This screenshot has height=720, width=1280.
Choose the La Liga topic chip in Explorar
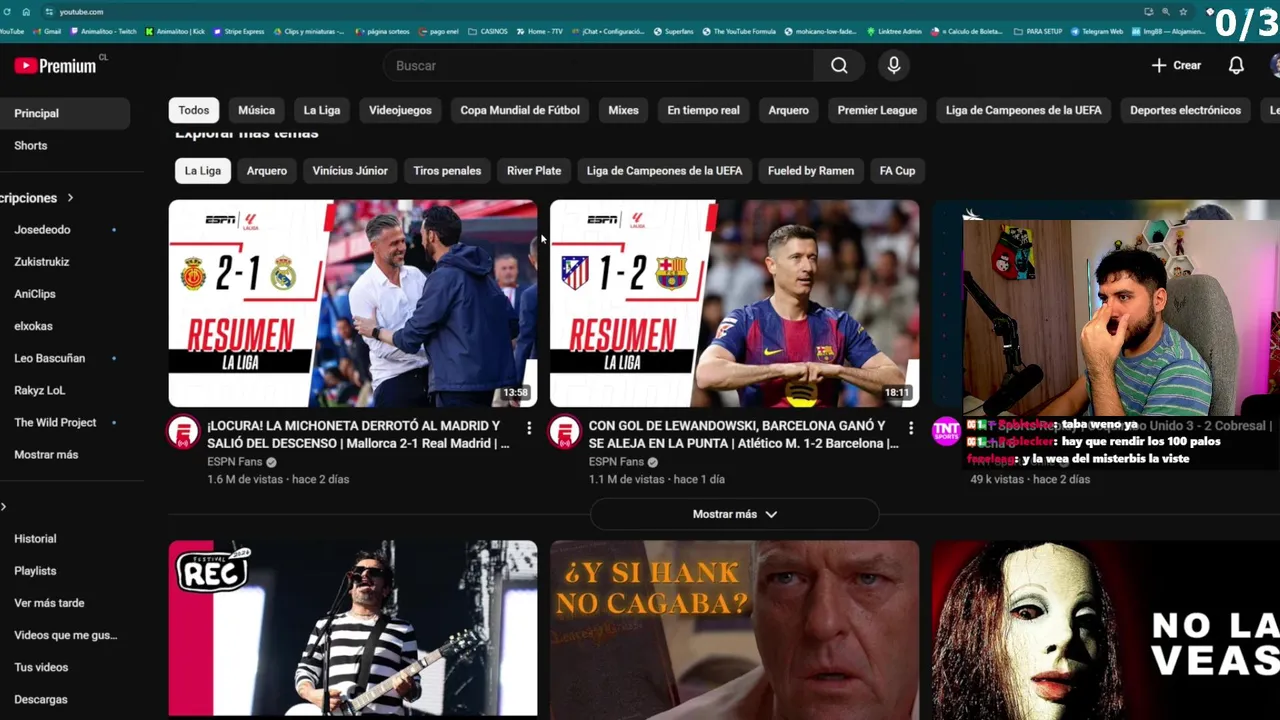click(203, 171)
